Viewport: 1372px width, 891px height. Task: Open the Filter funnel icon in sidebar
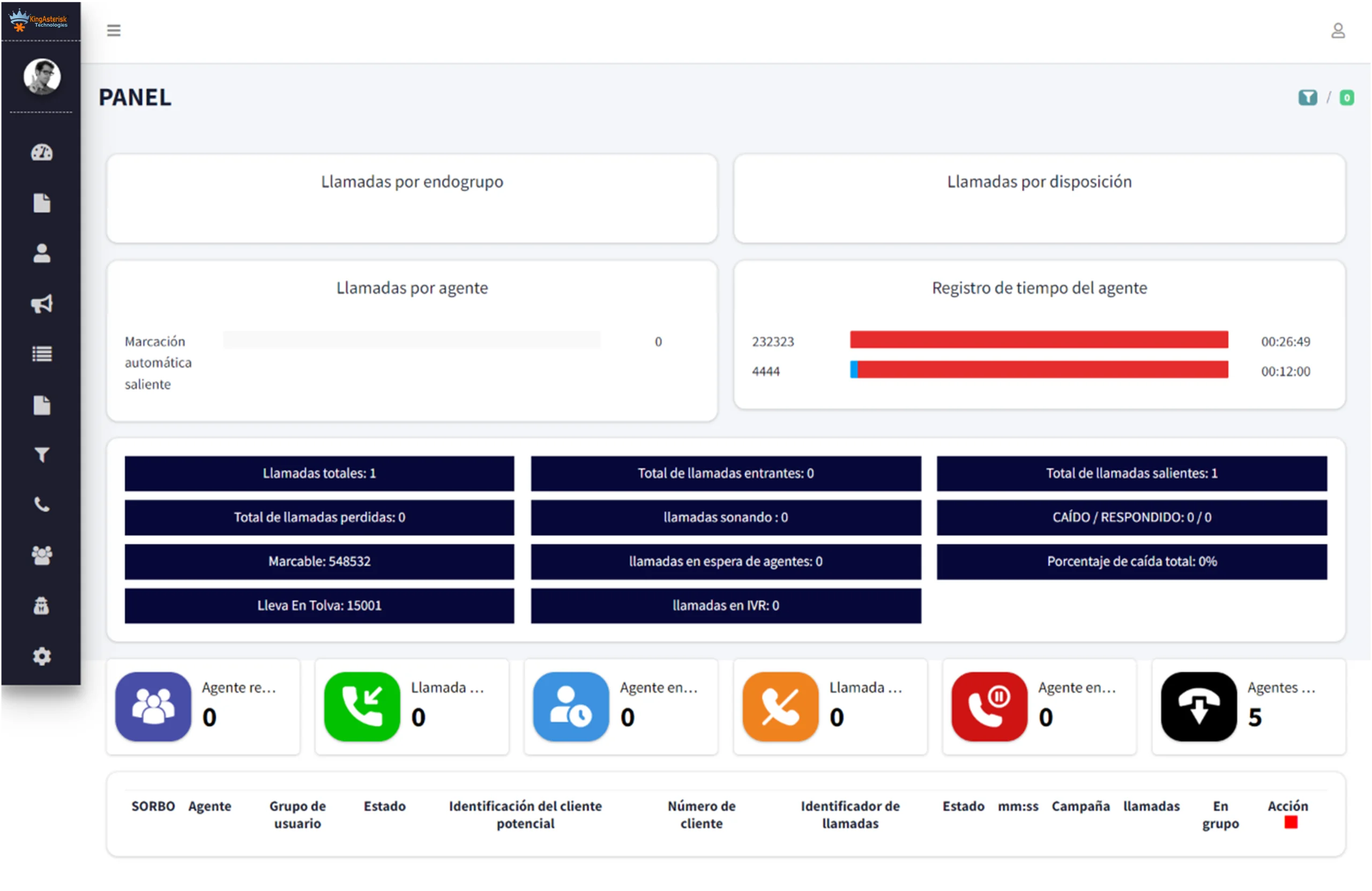coord(41,455)
